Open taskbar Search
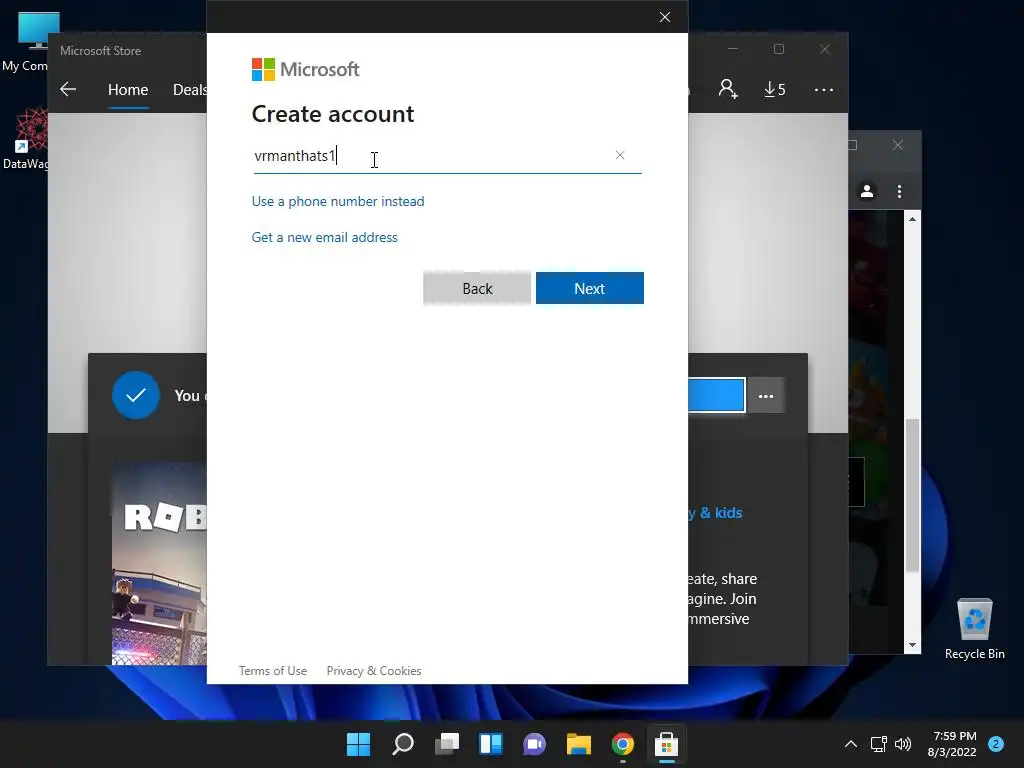Image resolution: width=1024 pixels, height=768 pixels. (x=402, y=744)
